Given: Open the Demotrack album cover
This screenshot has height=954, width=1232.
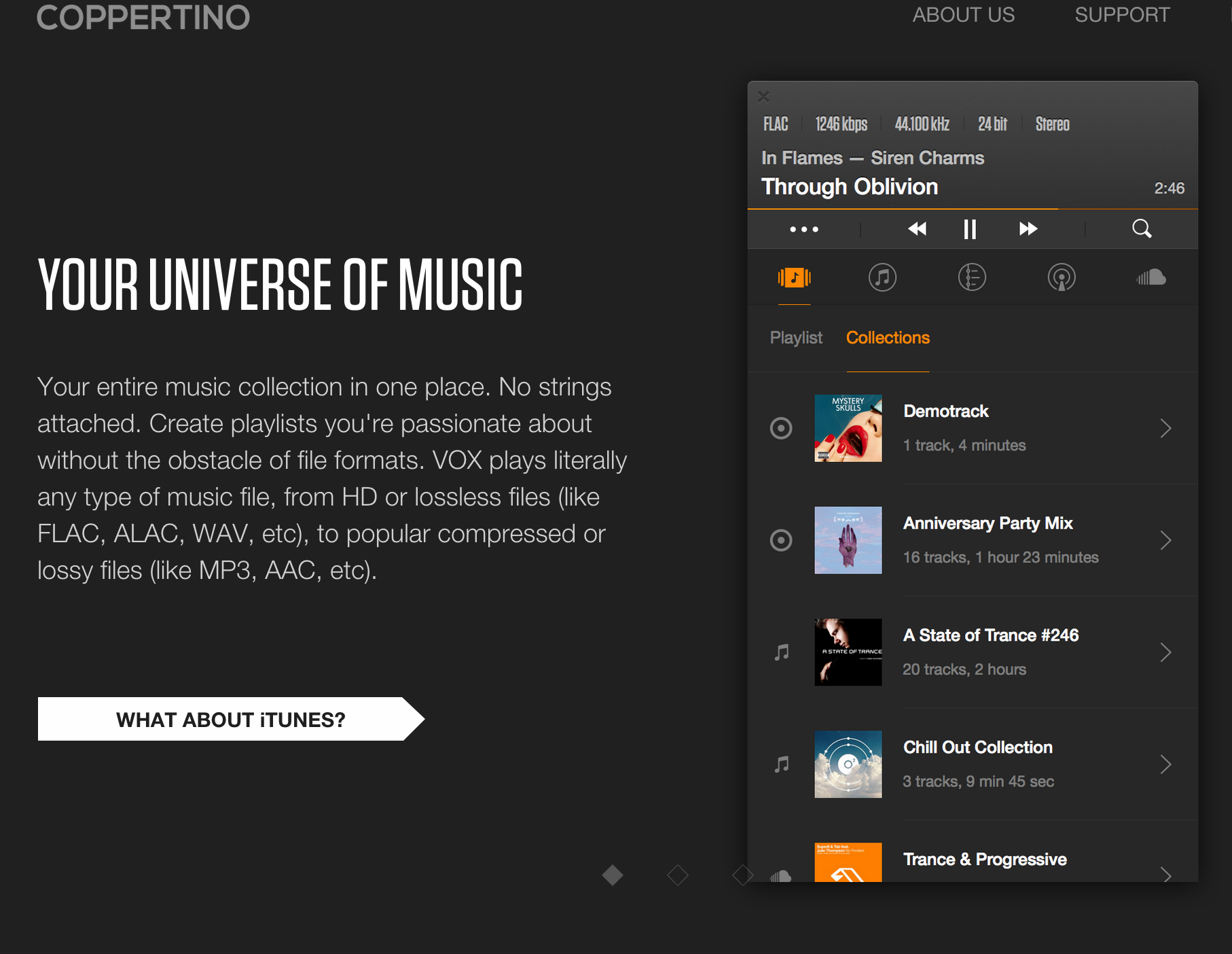Looking at the screenshot, I should 848,428.
